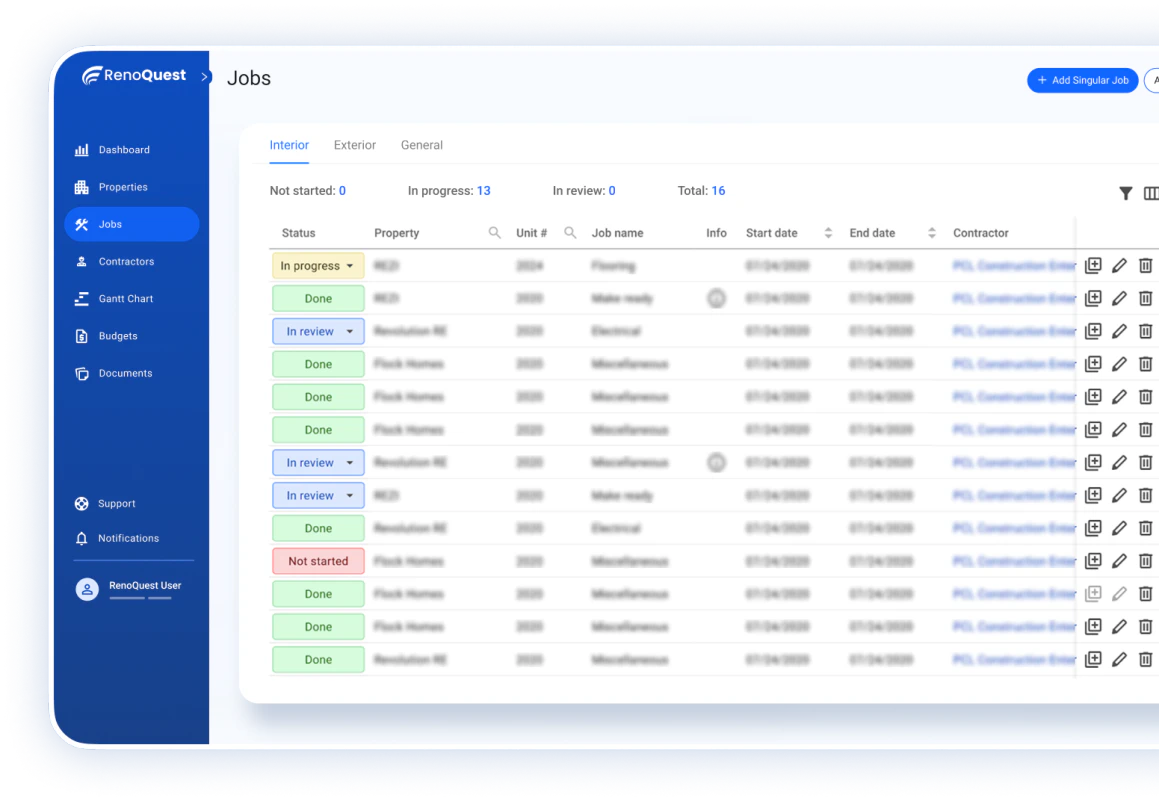
Task: Delete the In review Make ready job
Action: click(x=1145, y=496)
